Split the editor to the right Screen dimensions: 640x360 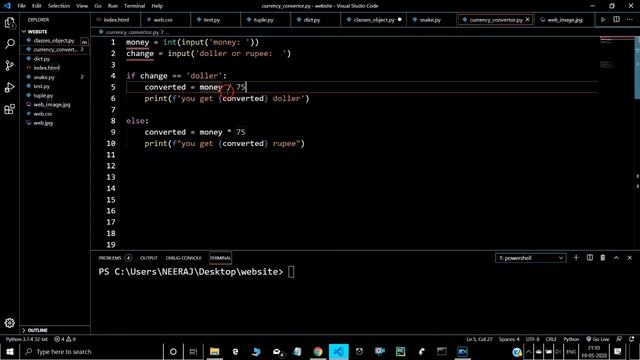(x=616, y=20)
